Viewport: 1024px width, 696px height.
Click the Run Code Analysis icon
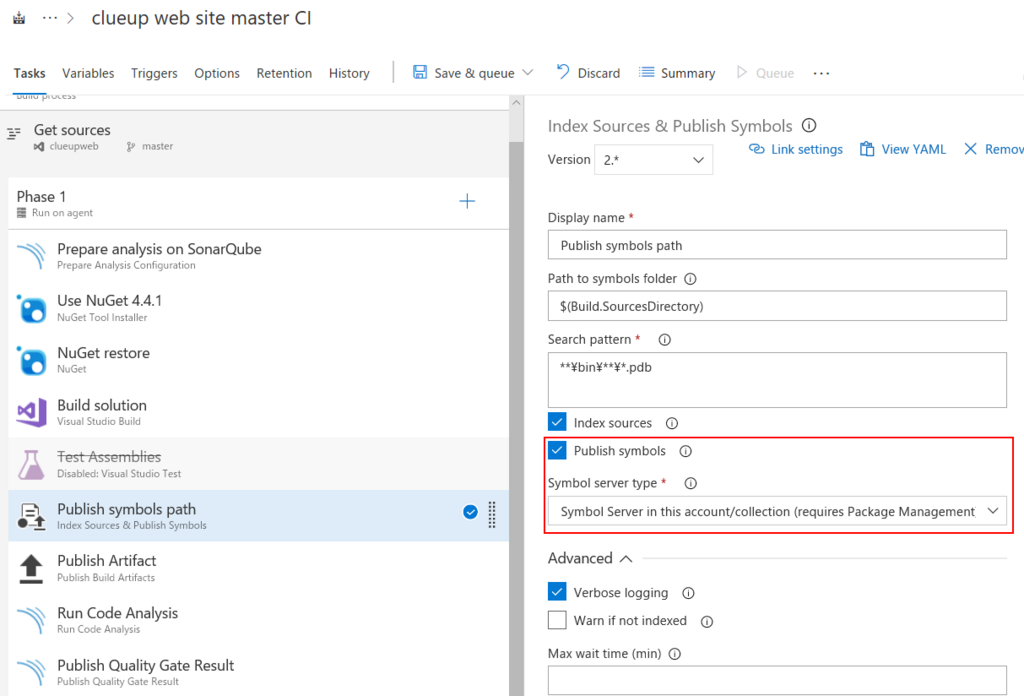31,620
